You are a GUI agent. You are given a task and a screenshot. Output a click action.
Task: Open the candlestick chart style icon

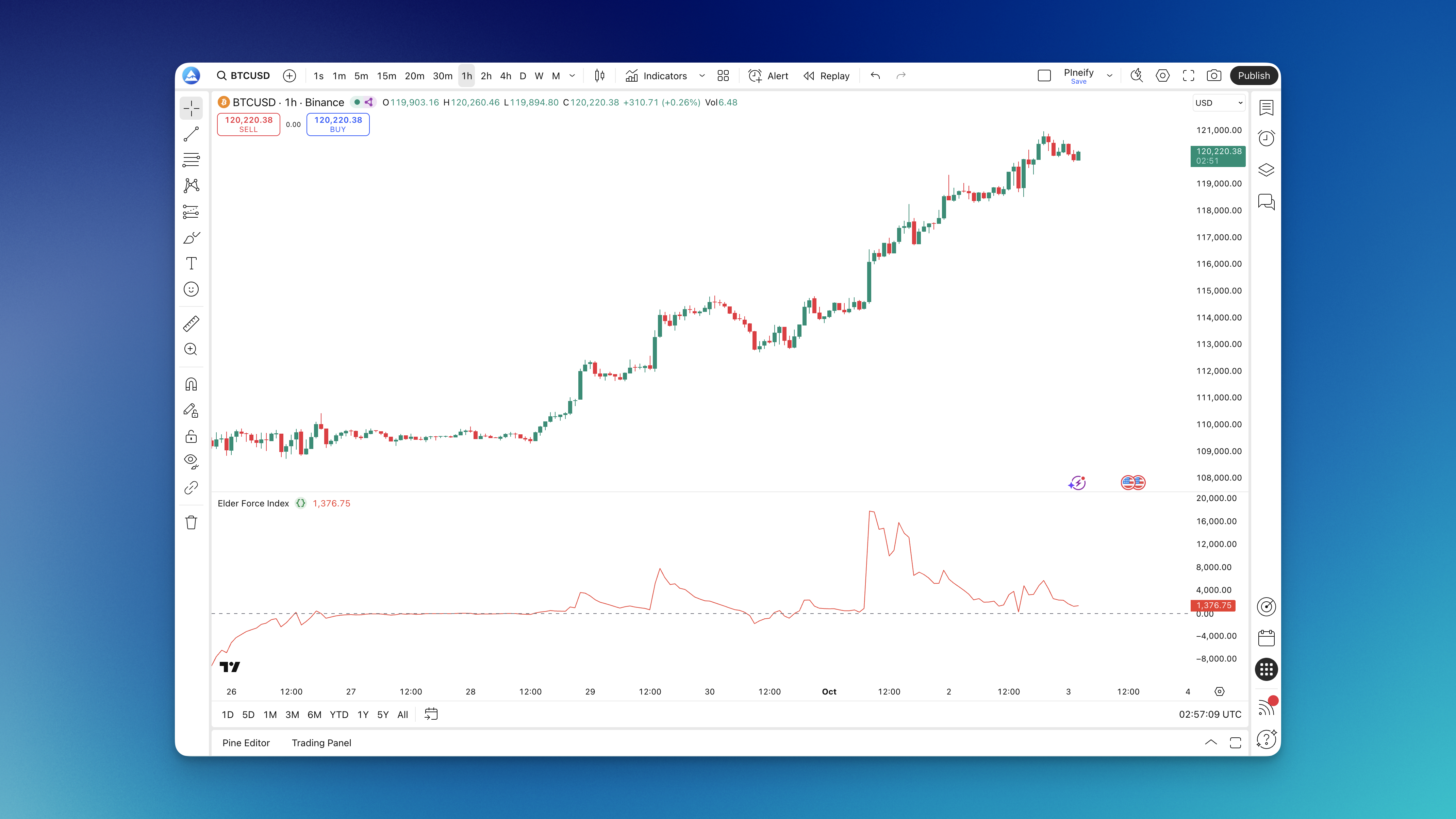[600, 76]
